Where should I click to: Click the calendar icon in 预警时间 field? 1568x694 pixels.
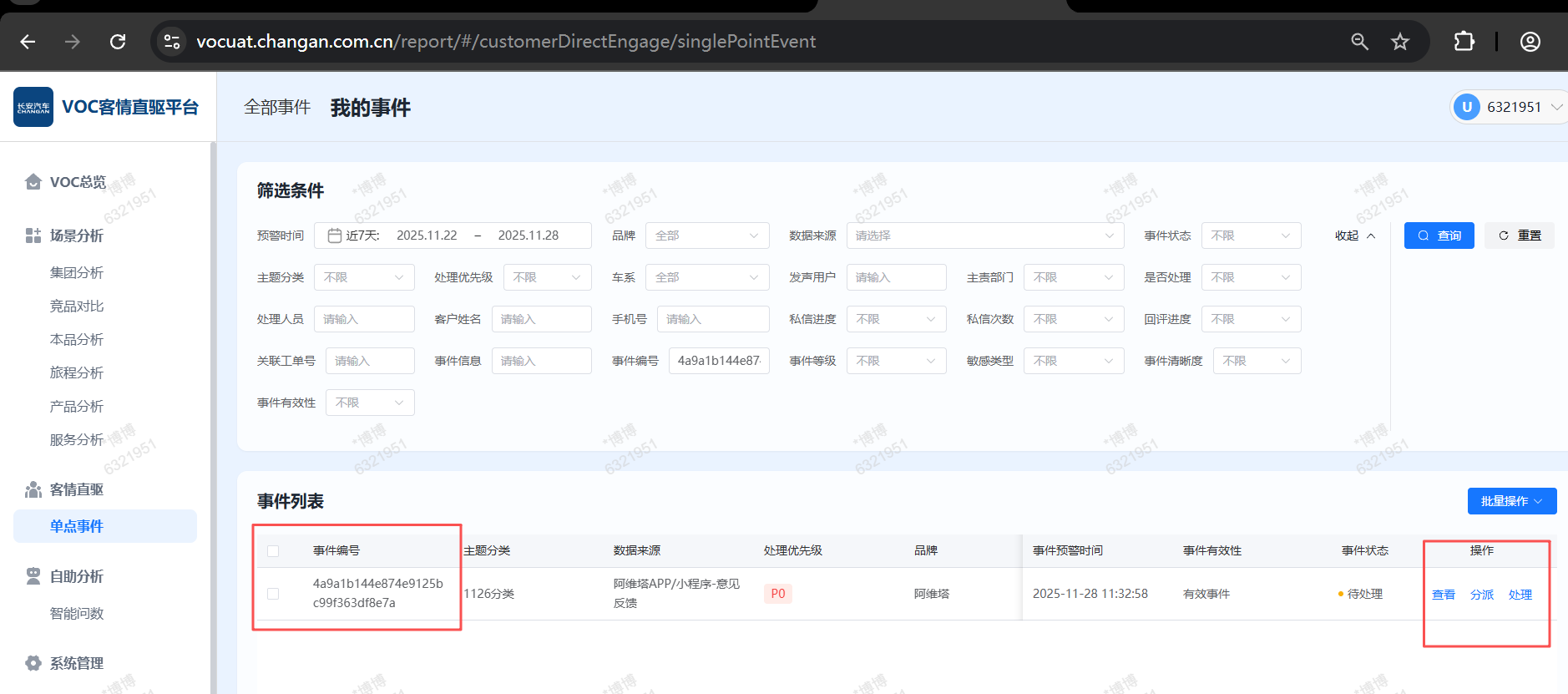point(335,236)
